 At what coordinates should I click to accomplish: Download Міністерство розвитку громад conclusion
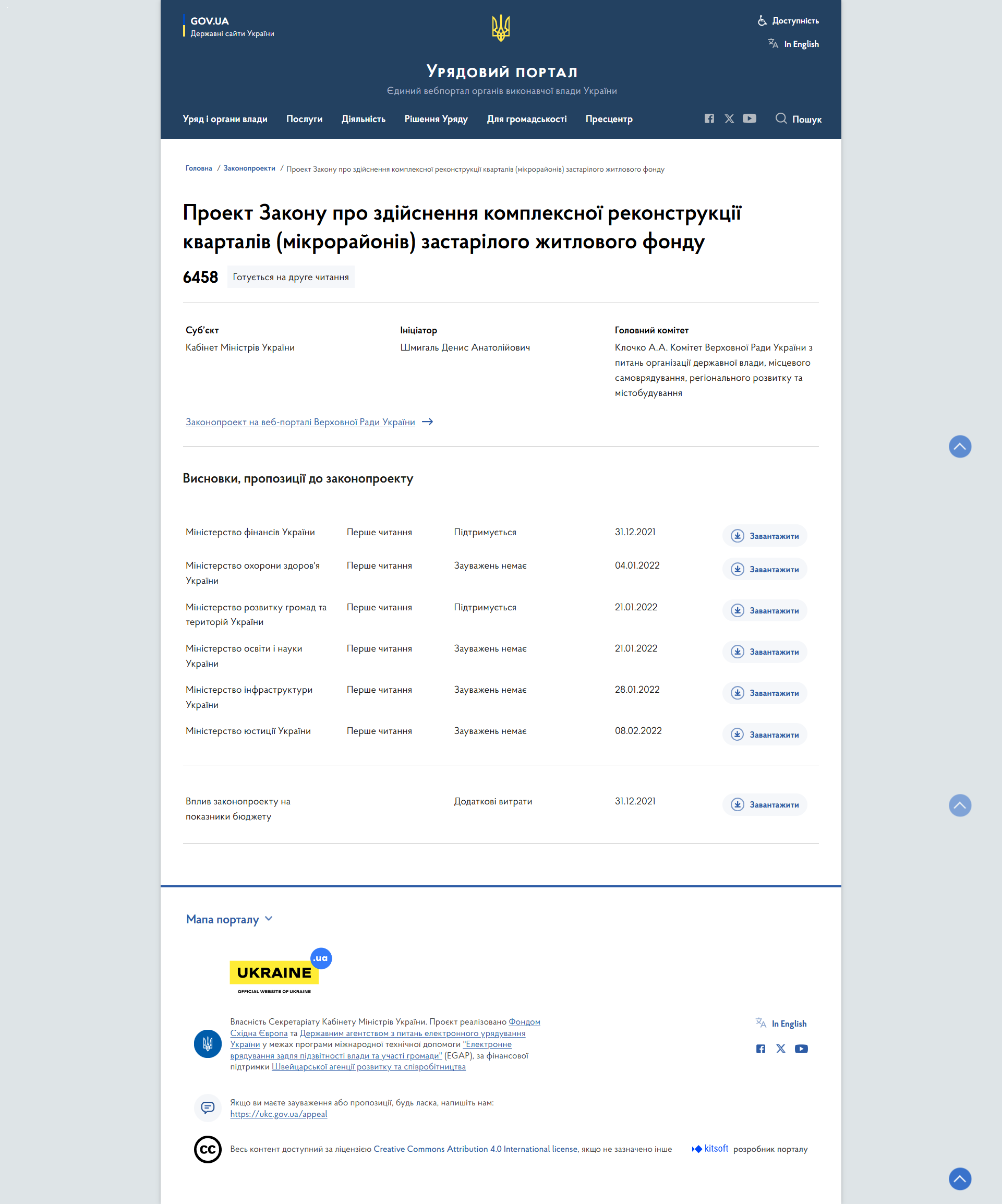(x=765, y=610)
